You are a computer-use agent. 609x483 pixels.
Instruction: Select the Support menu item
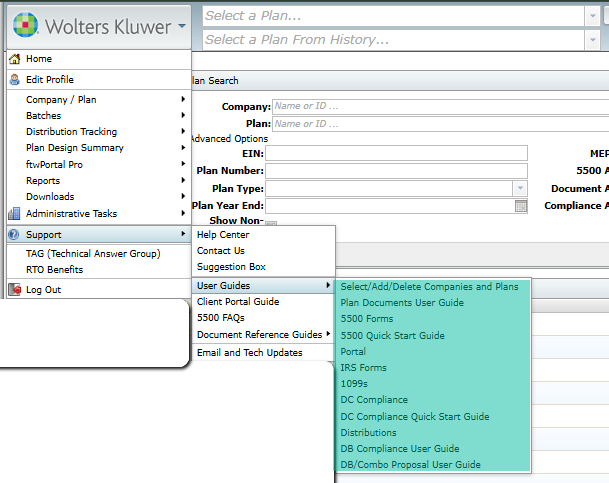[99, 235]
